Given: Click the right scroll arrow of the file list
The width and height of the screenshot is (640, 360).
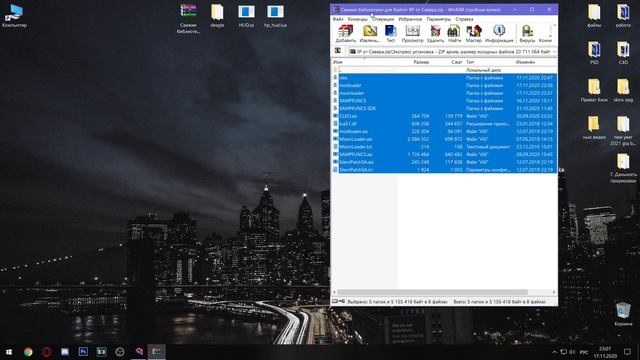Looking at the screenshot, I should (x=554, y=292).
